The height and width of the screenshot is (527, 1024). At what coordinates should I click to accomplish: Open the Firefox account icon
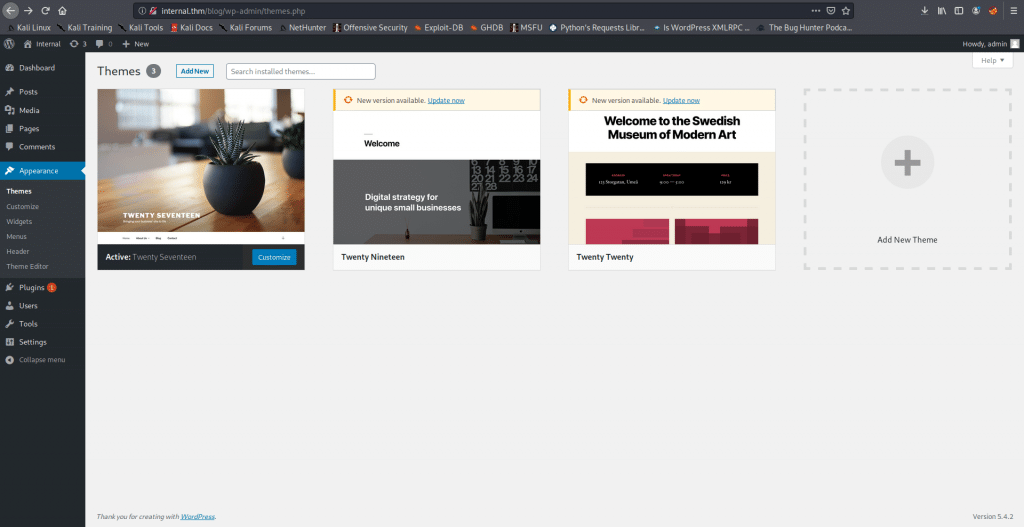pyautogui.click(x=976, y=10)
